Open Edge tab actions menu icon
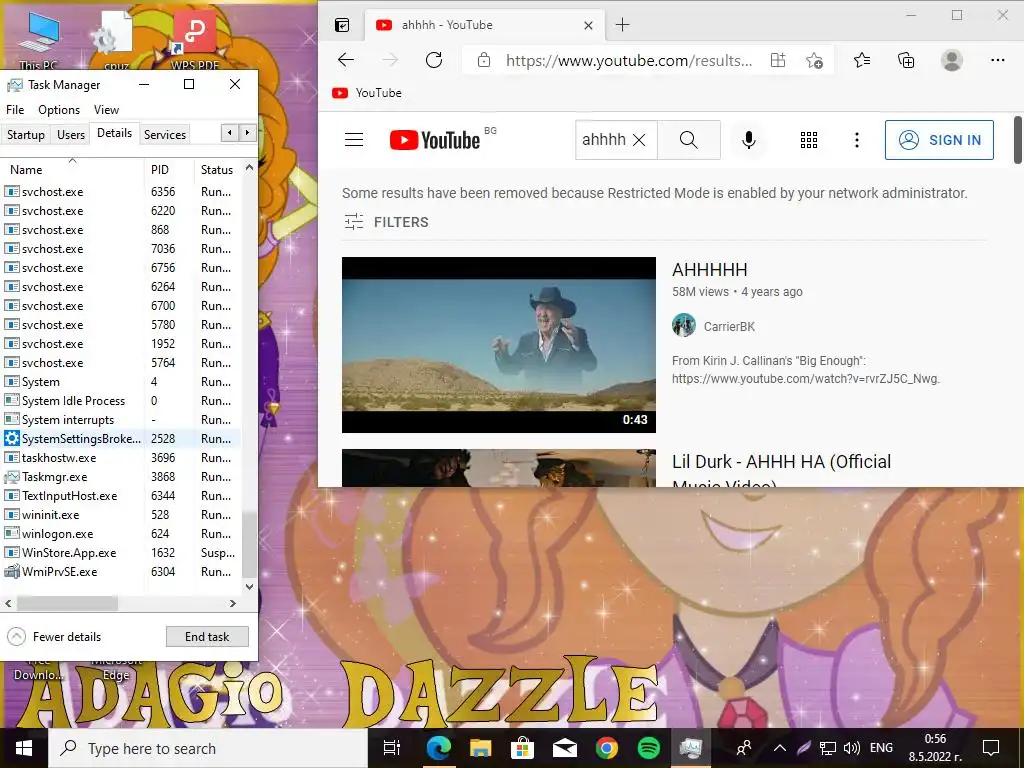 click(x=342, y=25)
